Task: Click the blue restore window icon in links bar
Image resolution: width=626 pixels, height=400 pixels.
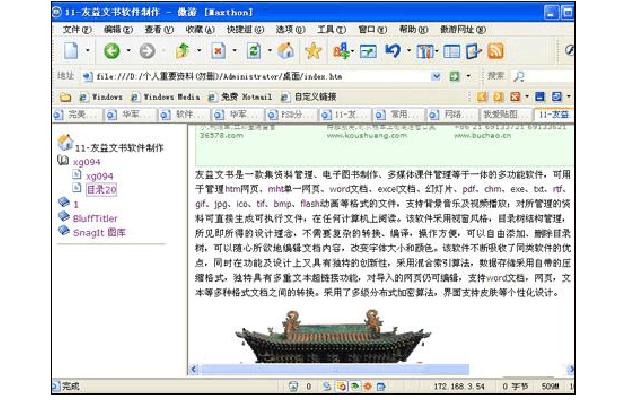Action: tap(557, 97)
